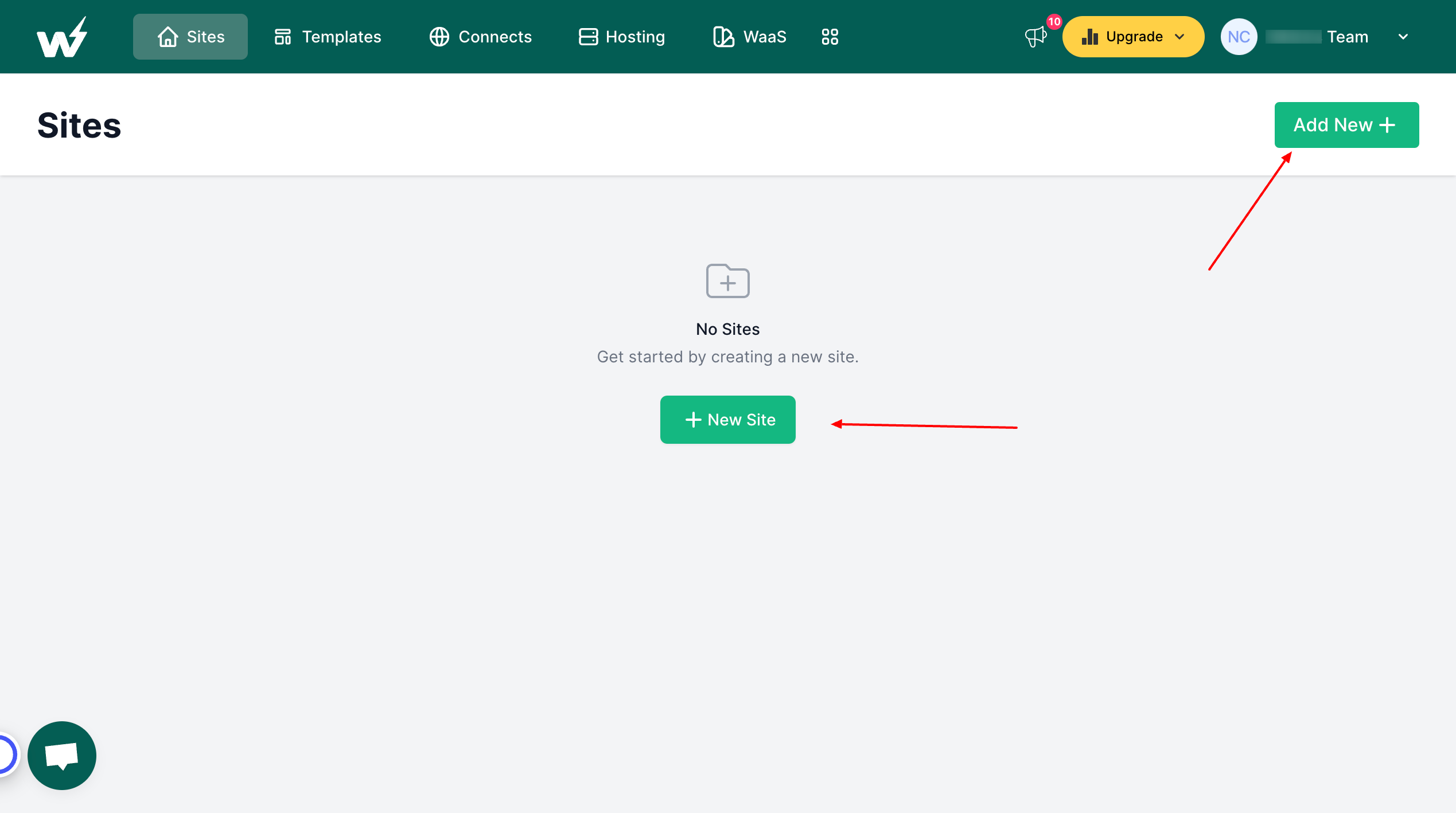Click the server icon beside Hosting
The width and height of the screenshot is (1456, 813).
(587, 36)
